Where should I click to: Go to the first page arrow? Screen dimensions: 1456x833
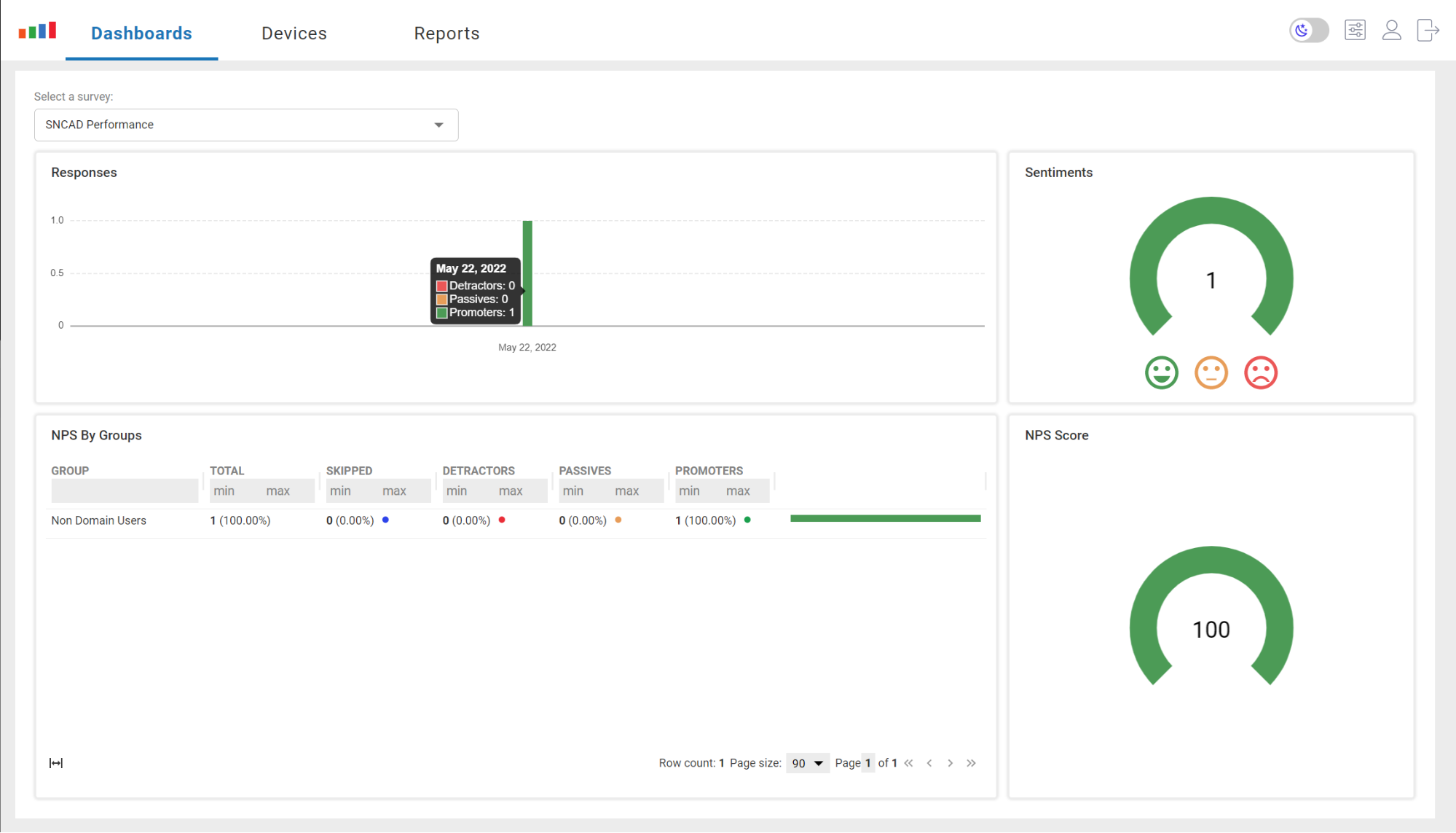click(x=908, y=763)
